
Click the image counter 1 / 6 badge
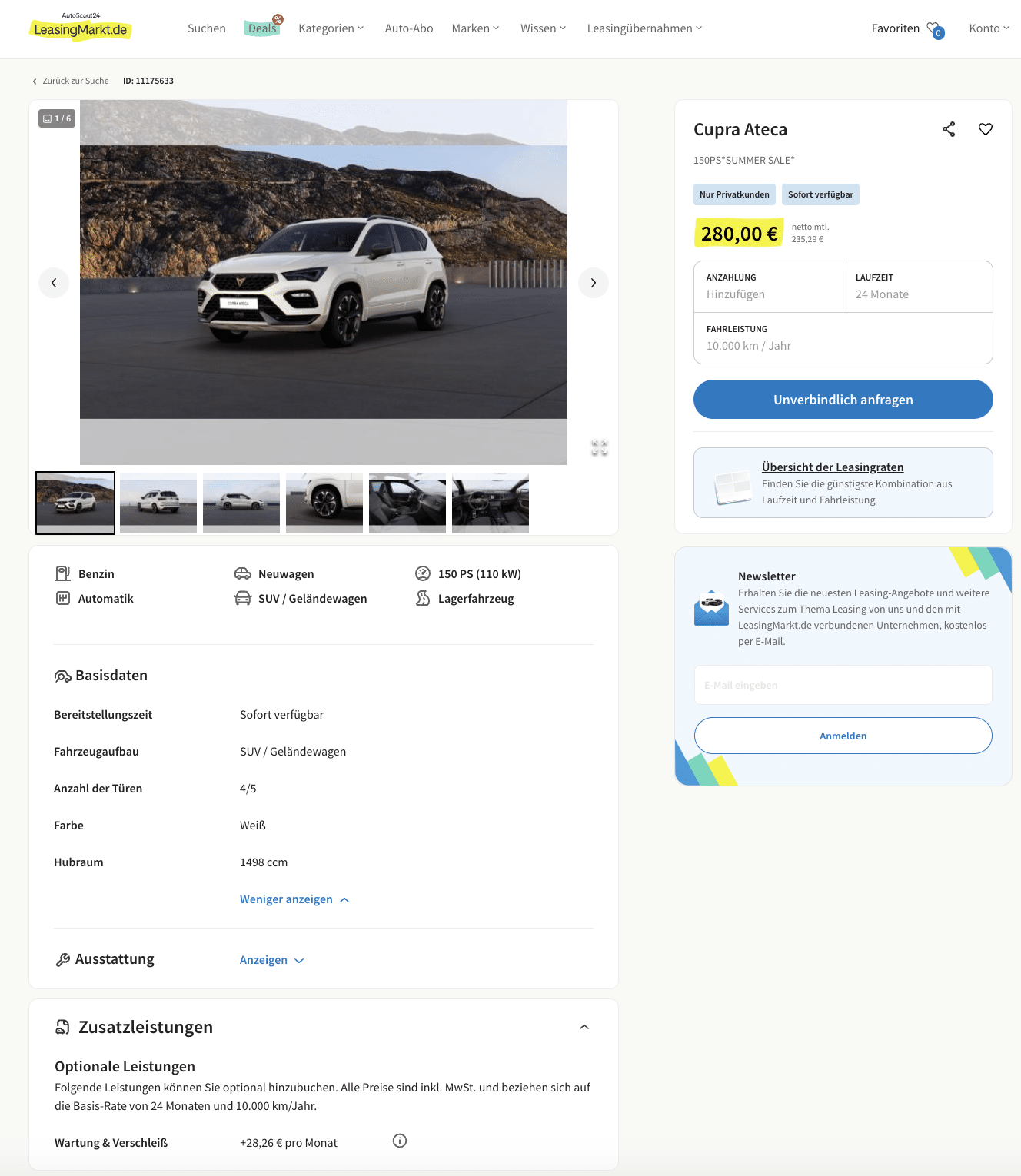coord(57,118)
